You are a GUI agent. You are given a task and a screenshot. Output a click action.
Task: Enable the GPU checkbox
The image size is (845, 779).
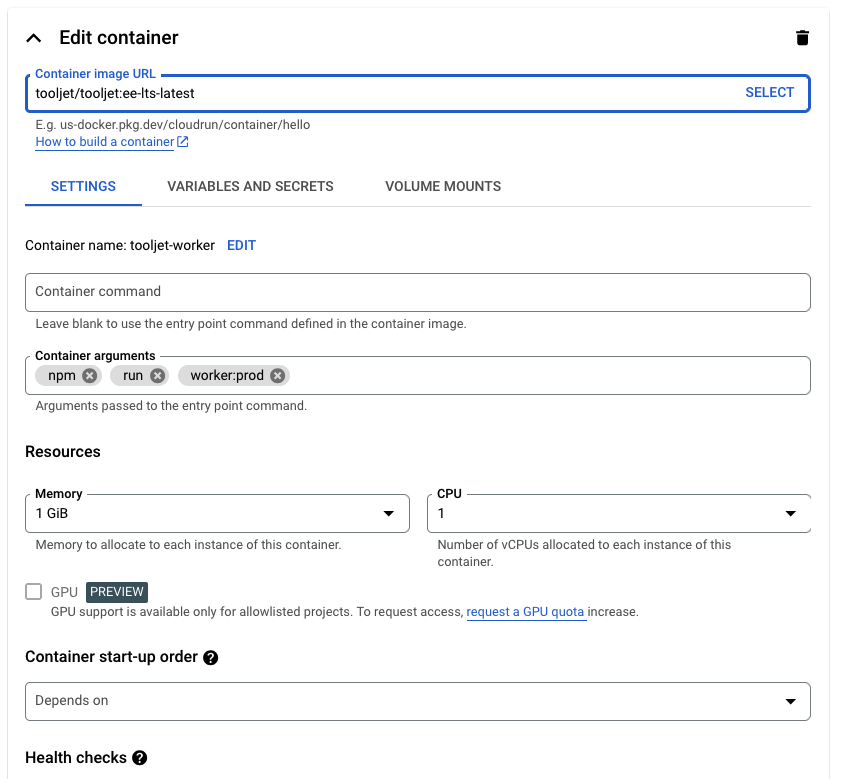coord(34,592)
